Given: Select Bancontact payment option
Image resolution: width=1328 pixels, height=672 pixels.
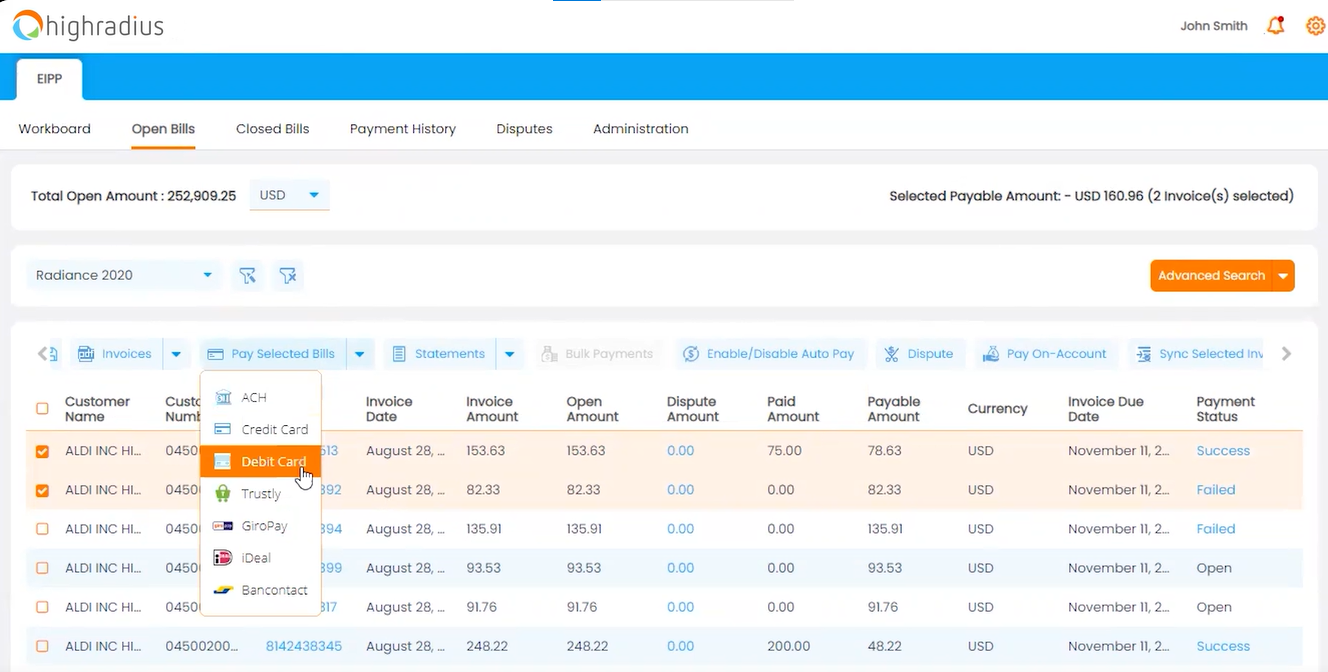Looking at the screenshot, I should tap(260, 590).
